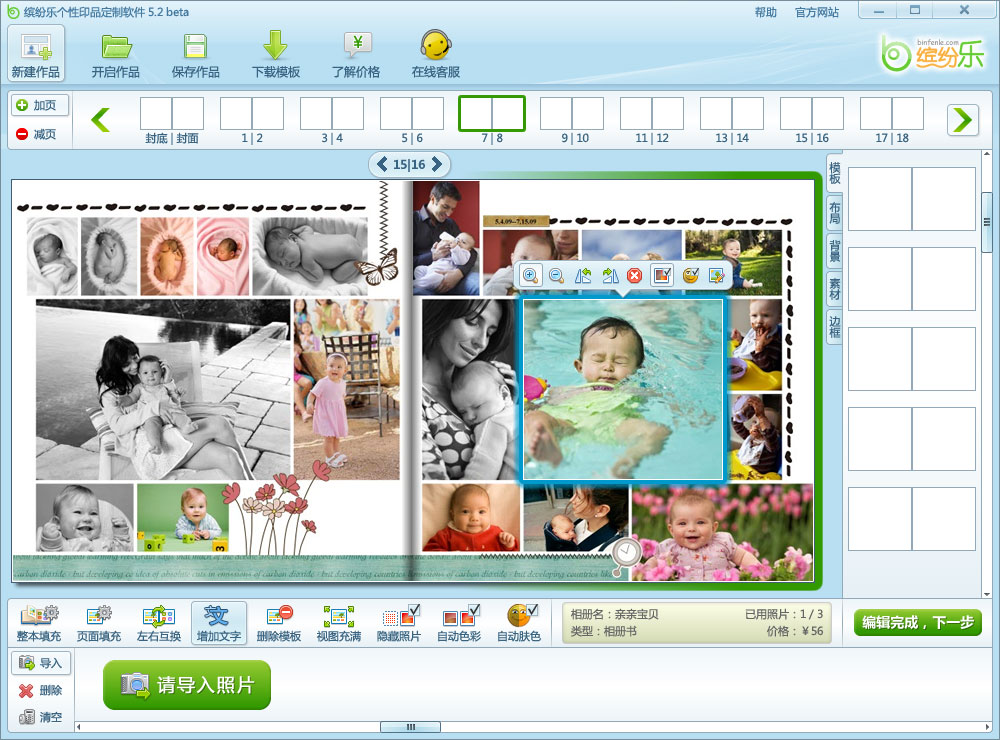Click 编辑完成，下一步 button
1000x740 pixels.
pos(917,622)
